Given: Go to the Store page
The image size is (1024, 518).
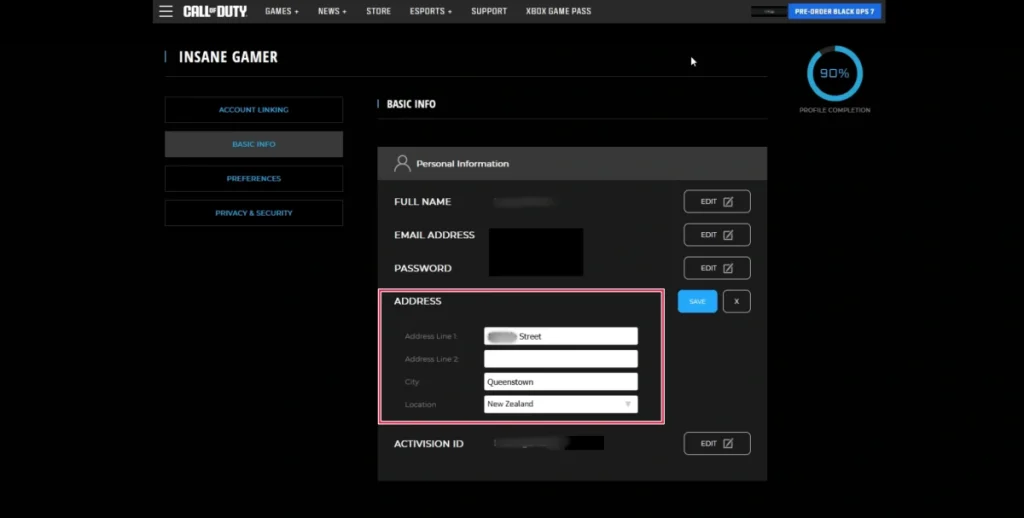Looking at the screenshot, I should [x=378, y=11].
